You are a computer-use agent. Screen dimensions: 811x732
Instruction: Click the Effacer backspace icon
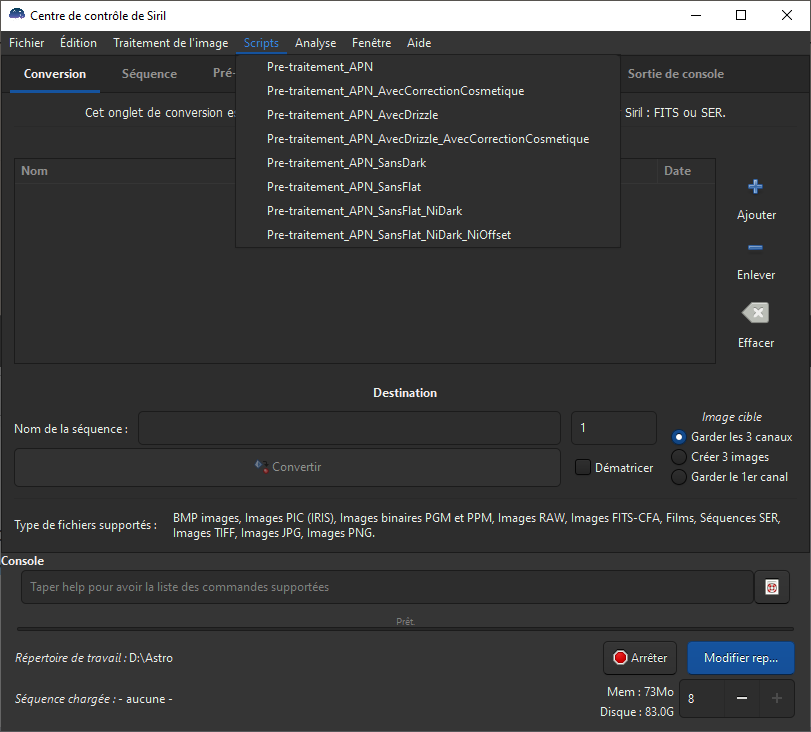coord(755,312)
